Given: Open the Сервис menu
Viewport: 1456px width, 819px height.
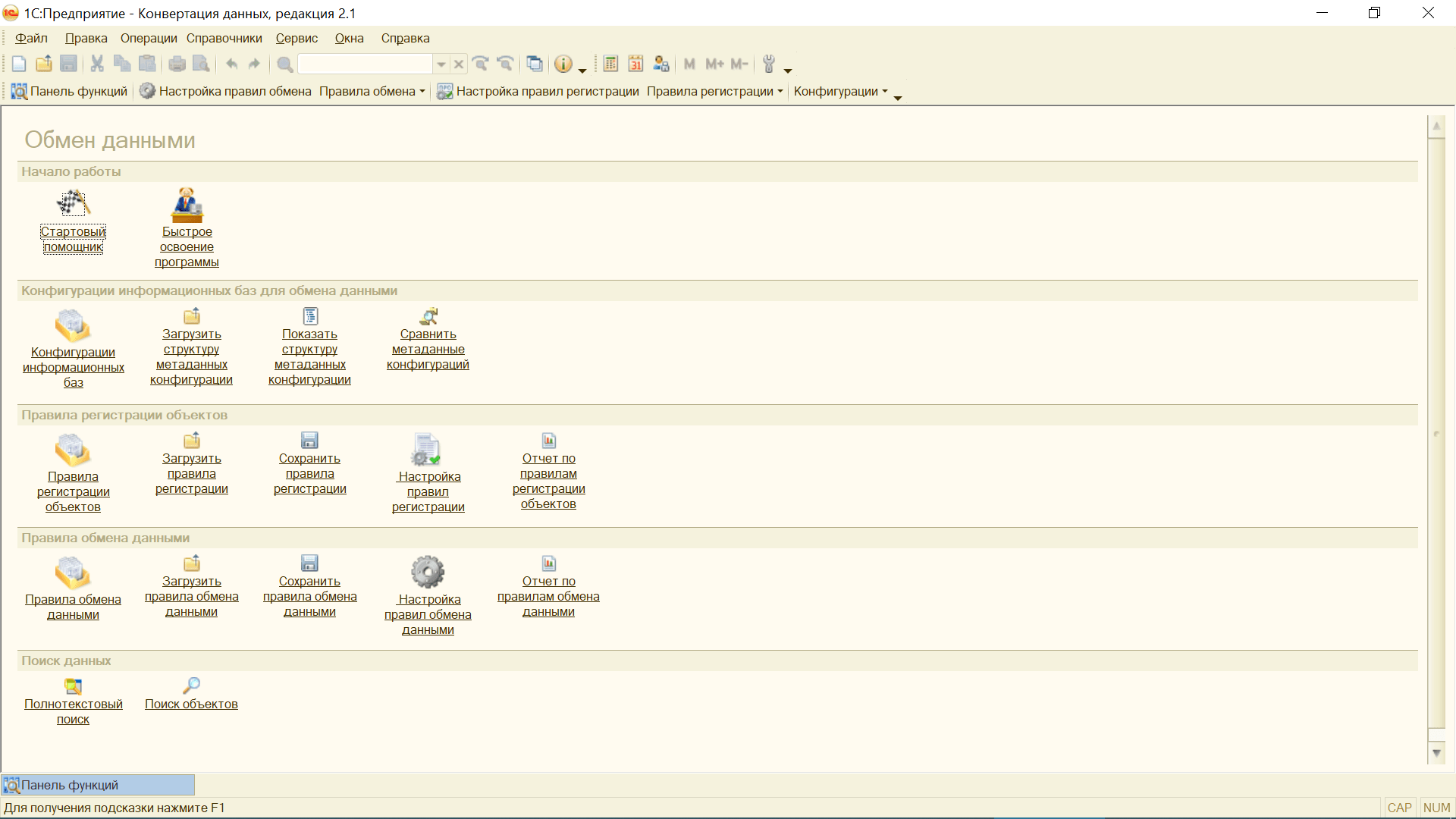Looking at the screenshot, I should tap(297, 38).
